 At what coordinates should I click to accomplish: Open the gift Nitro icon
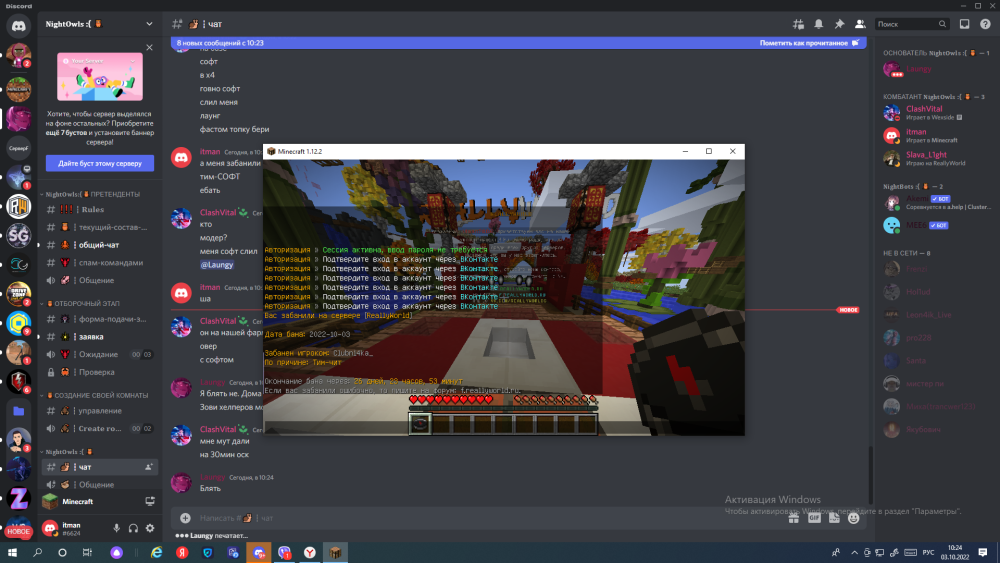coord(793,518)
